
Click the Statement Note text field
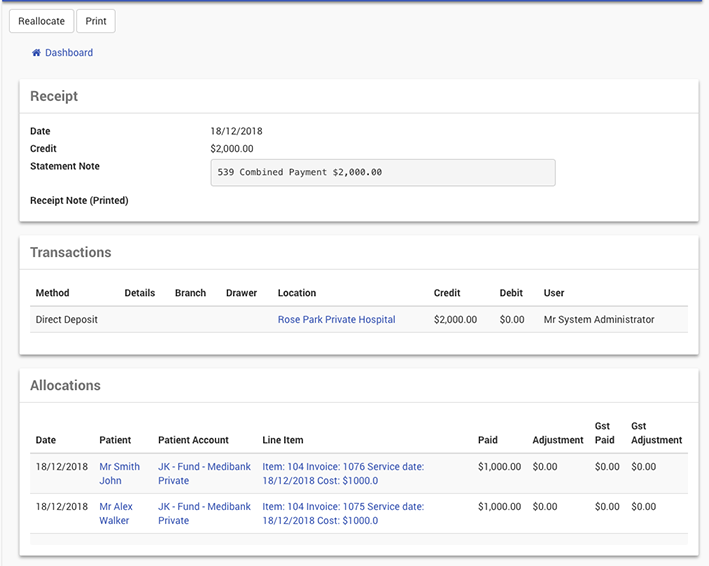coord(382,172)
